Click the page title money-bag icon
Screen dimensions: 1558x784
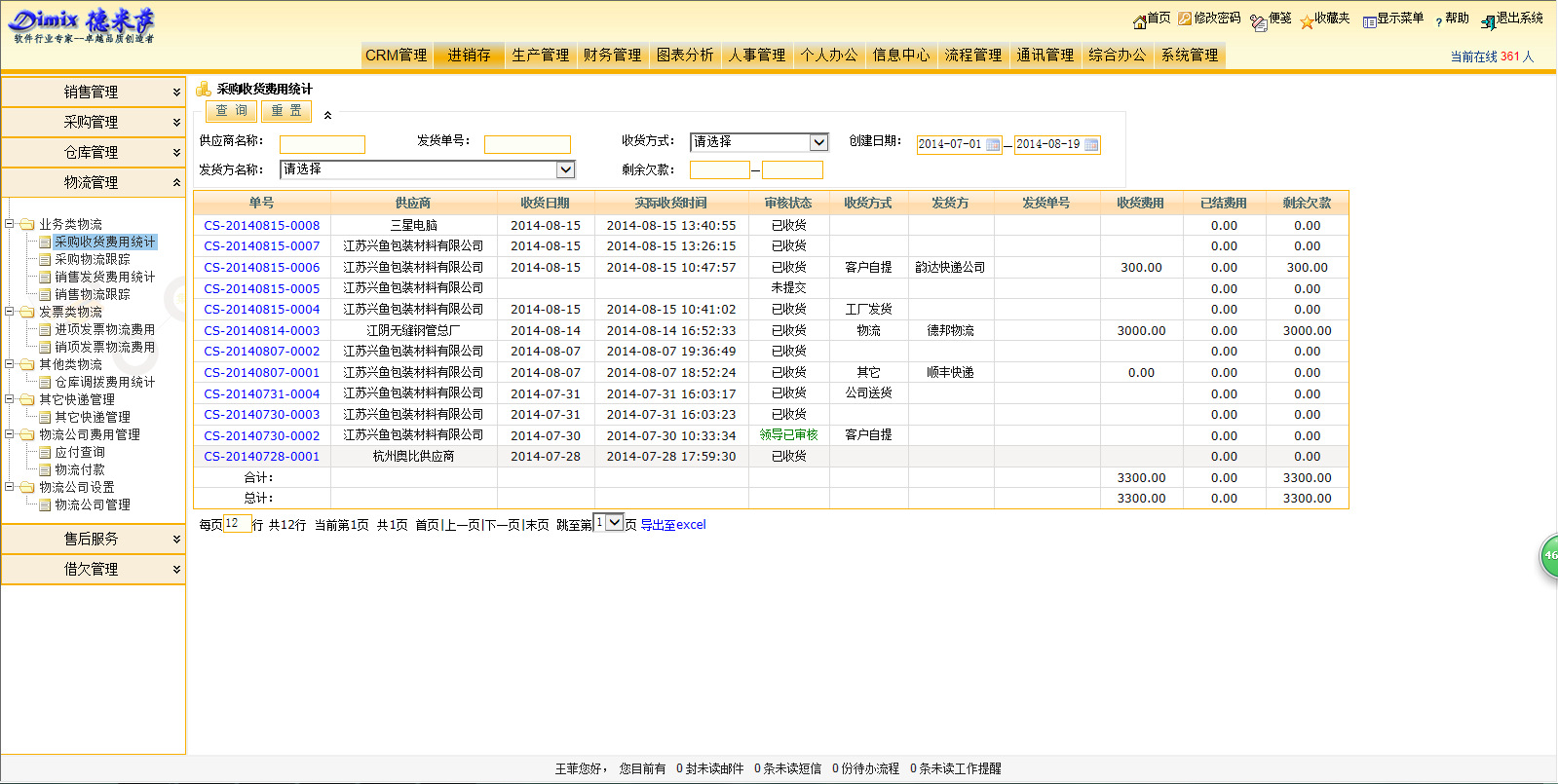tap(204, 89)
